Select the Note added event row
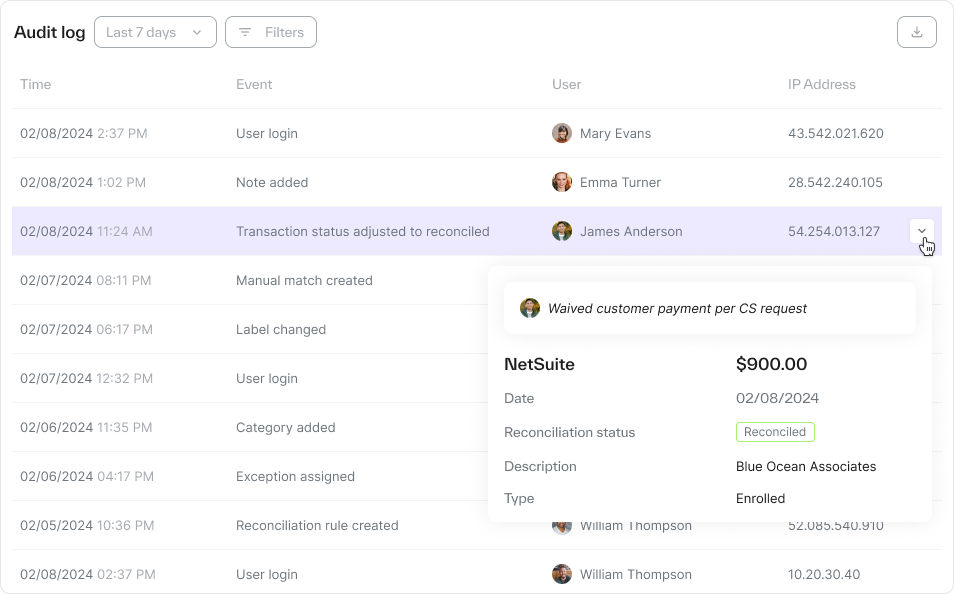The height and width of the screenshot is (594, 954). click(272, 182)
